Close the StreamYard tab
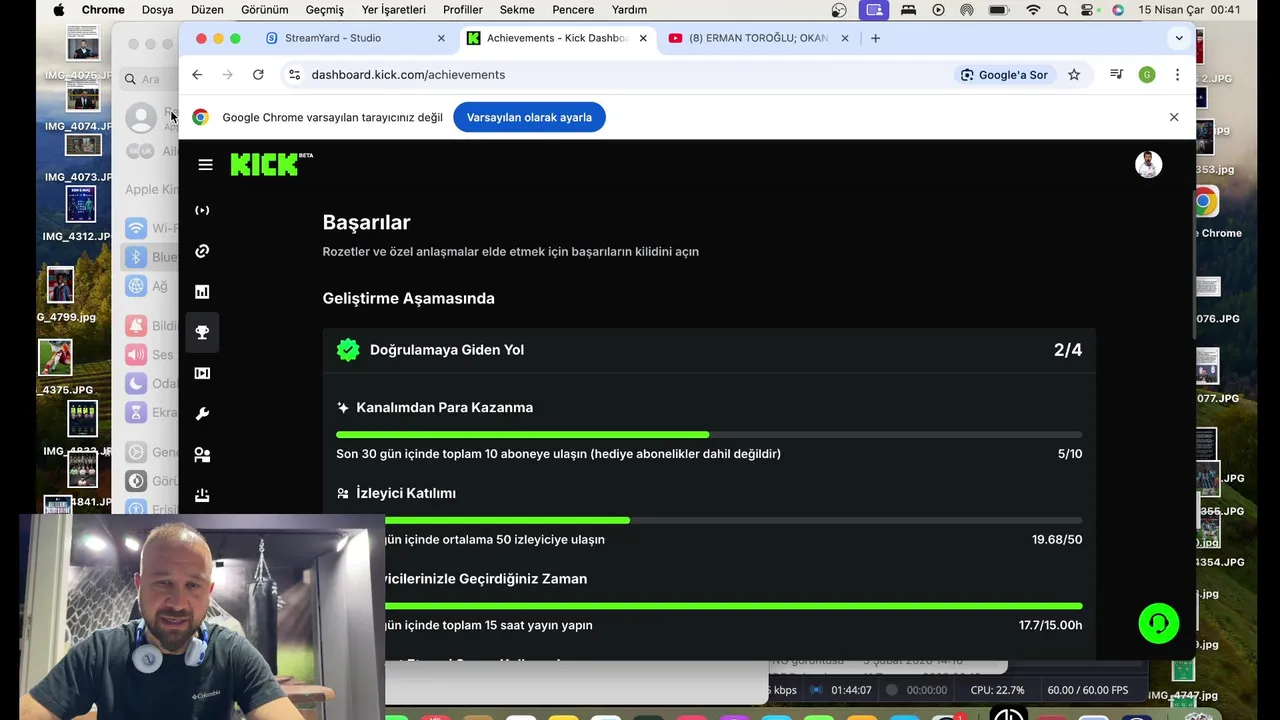Viewport: 1280px width, 720px height. coord(441,38)
